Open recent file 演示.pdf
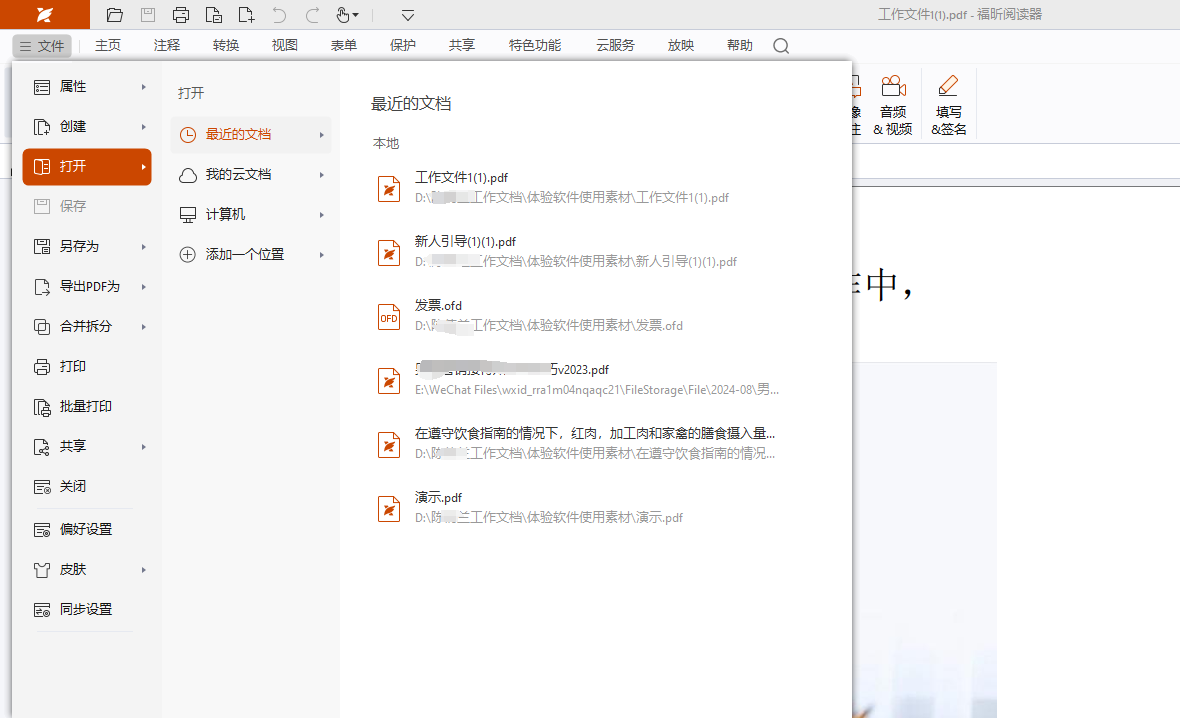This screenshot has height=718, width=1180. click(438, 498)
